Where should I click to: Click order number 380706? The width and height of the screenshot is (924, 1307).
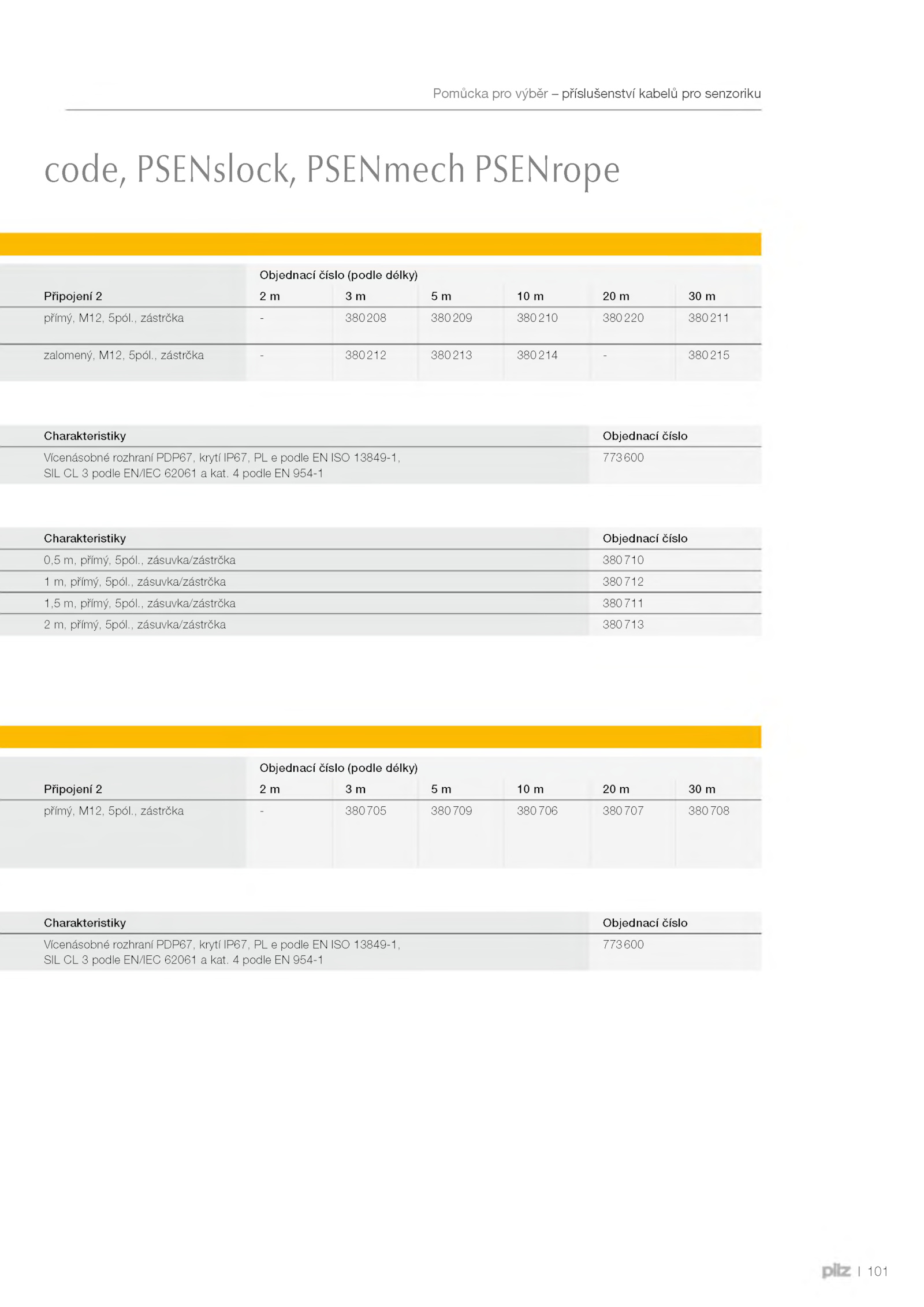coord(537,810)
